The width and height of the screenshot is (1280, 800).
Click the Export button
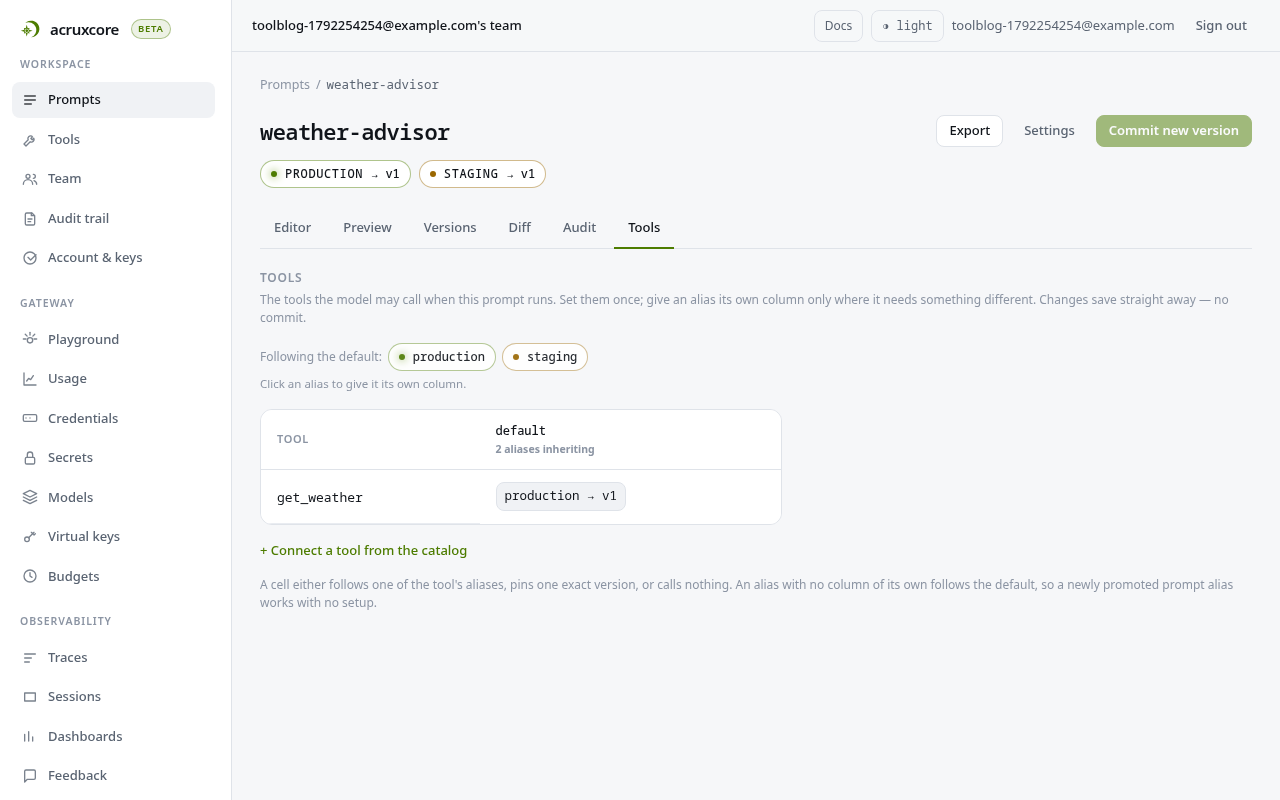pos(969,131)
